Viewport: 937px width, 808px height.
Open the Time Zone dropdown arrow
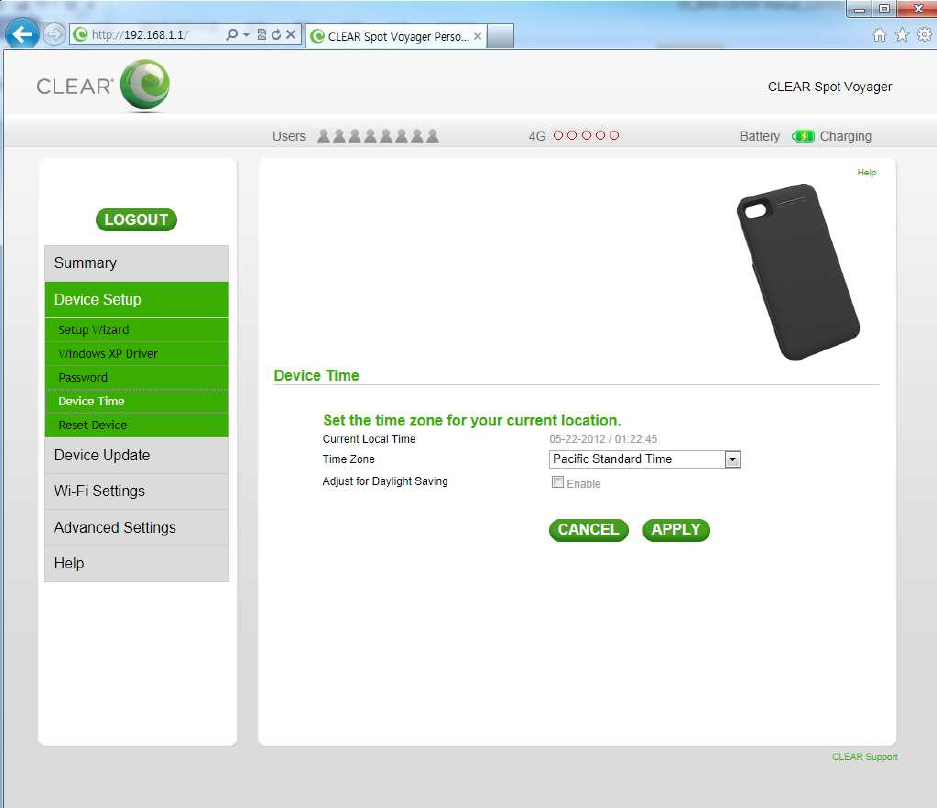(x=733, y=460)
